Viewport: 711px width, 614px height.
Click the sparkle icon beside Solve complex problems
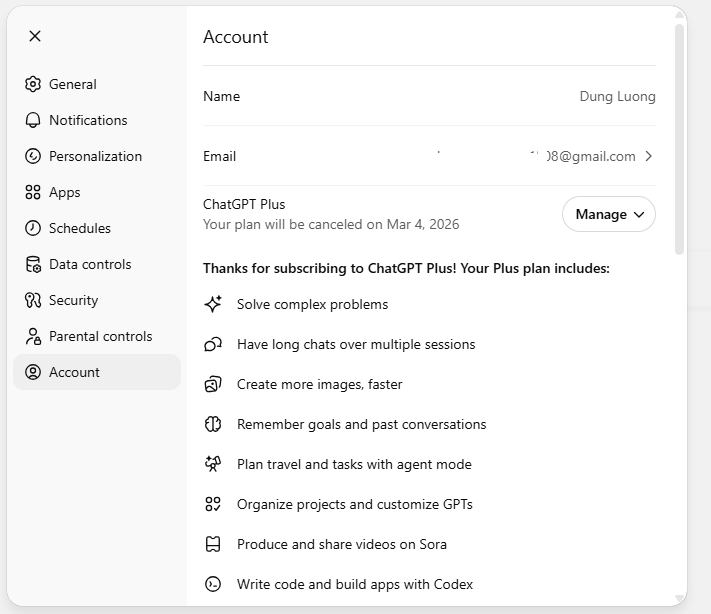(213, 304)
